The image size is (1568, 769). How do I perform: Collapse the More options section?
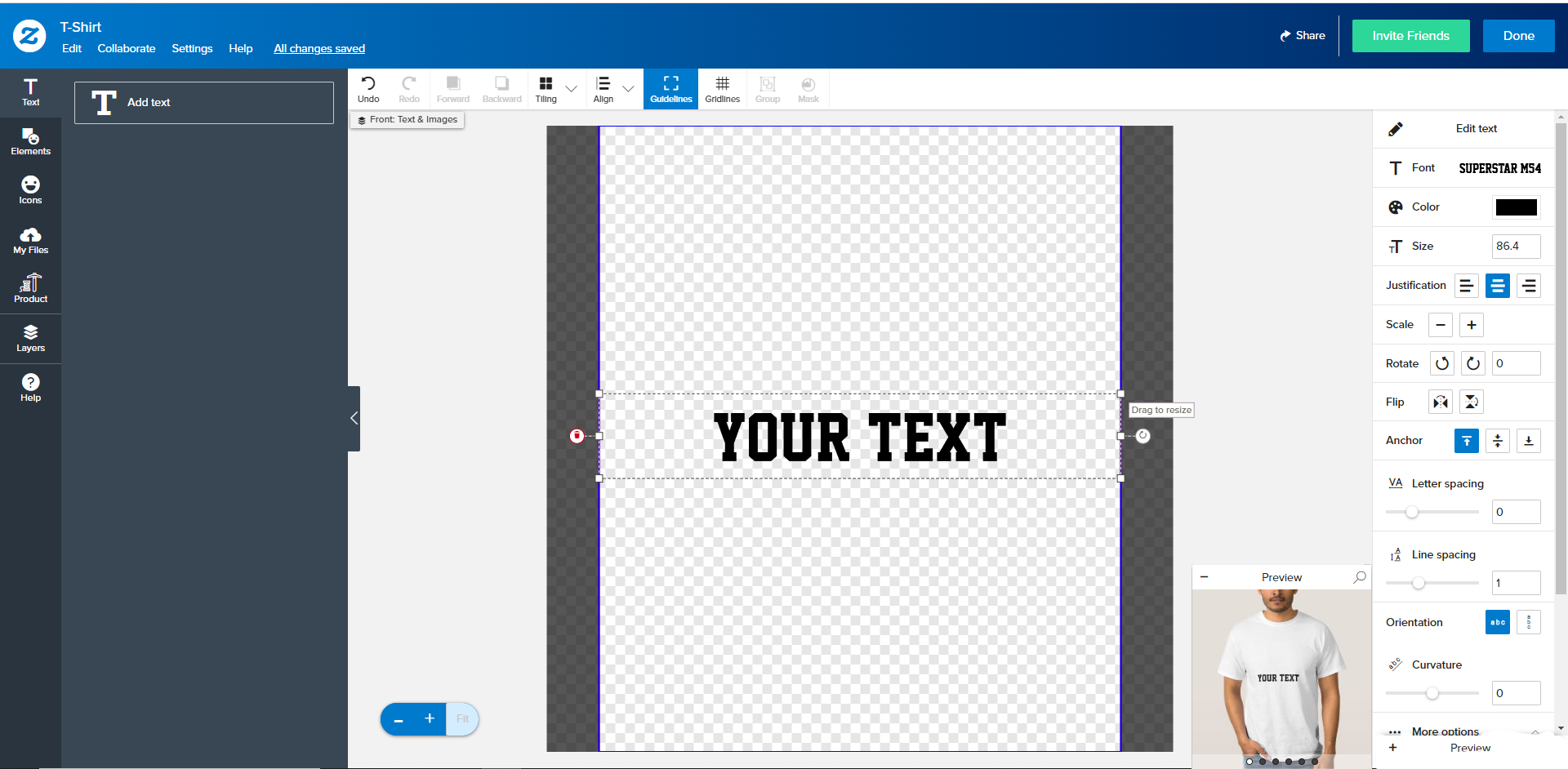pos(1535,731)
